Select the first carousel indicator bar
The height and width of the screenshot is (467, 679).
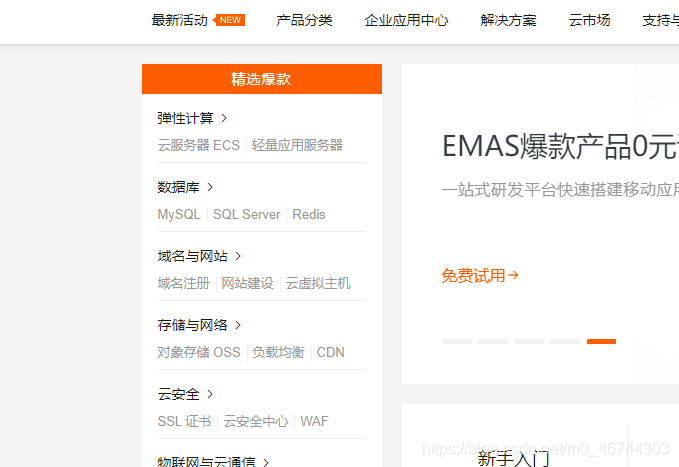pos(457,341)
